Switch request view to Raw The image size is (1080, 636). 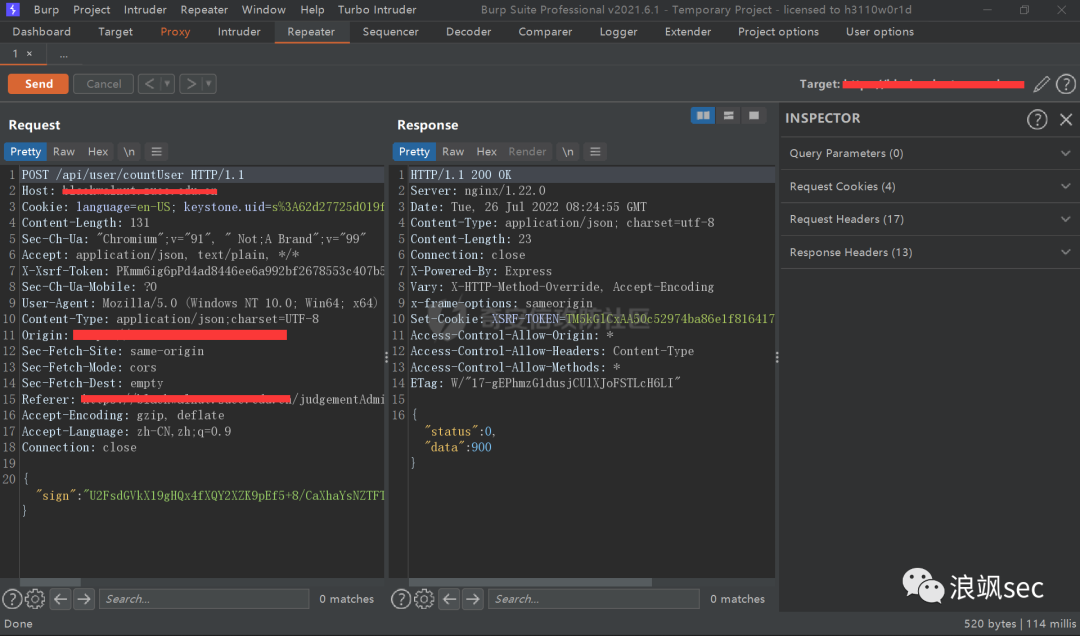tap(64, 152)
